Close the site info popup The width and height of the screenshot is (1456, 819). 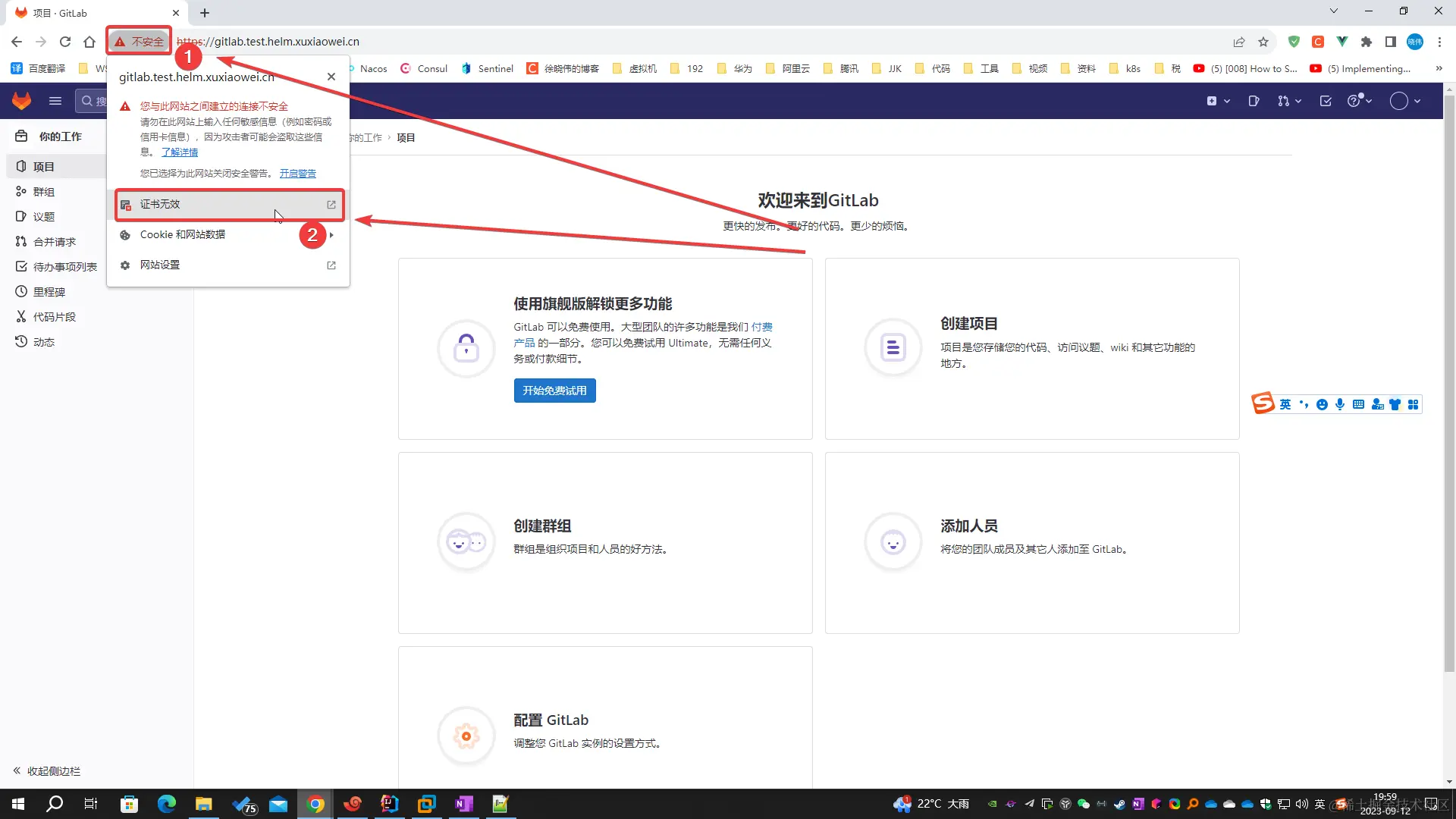331,77
